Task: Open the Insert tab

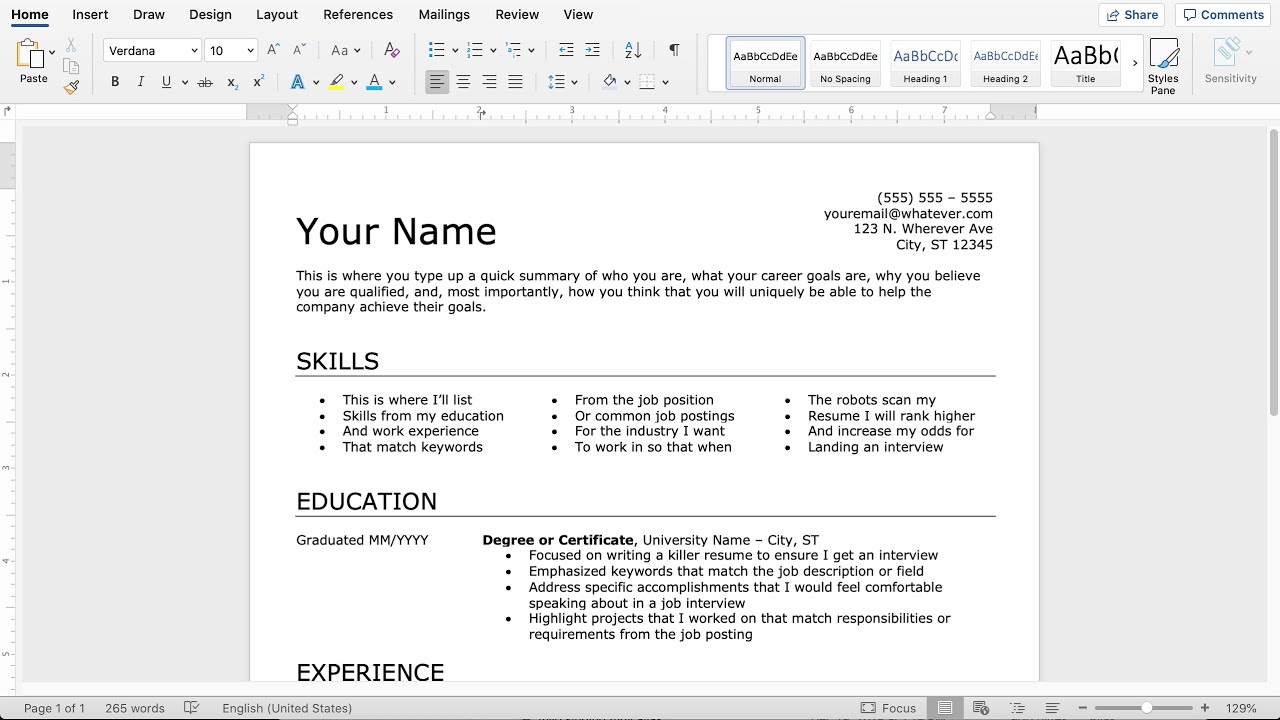Action: click(x=90, y=15)
